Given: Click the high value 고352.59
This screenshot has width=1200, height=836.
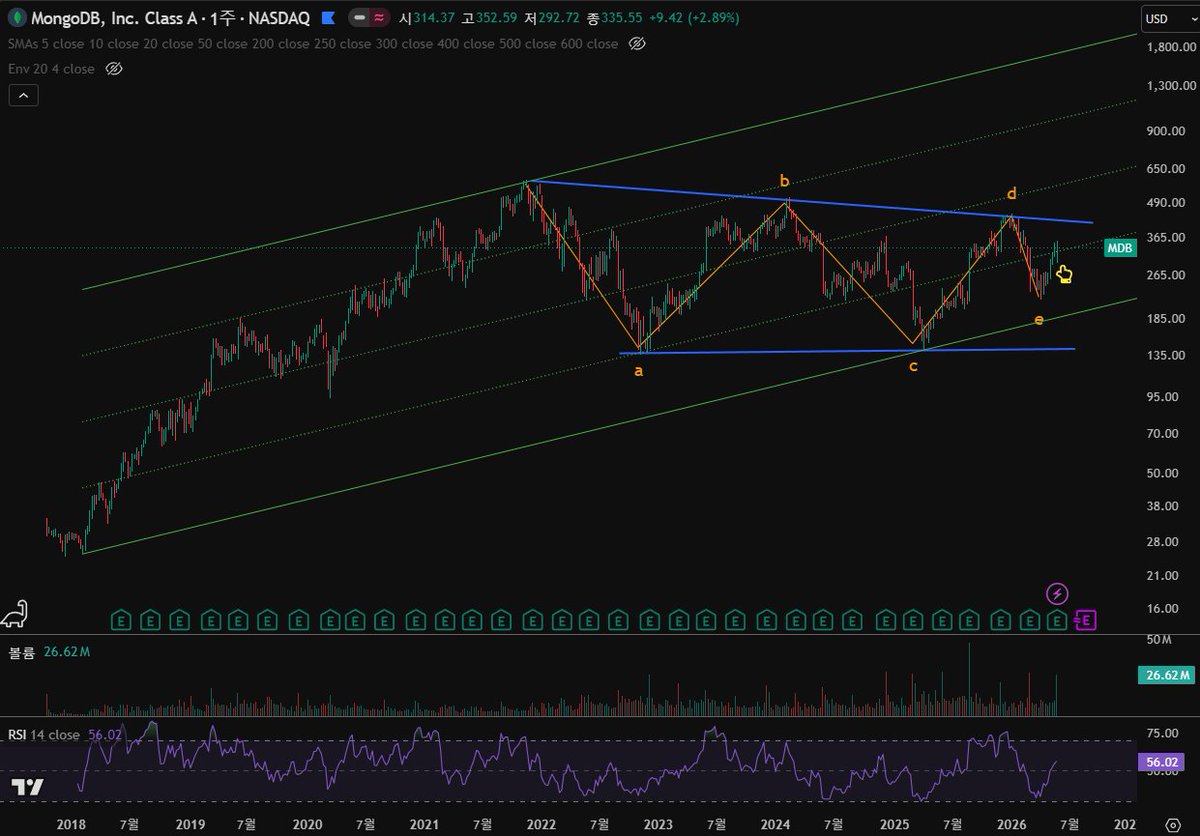Looking at the screenshot, I should pyautogui.click(x=489, y=18).
